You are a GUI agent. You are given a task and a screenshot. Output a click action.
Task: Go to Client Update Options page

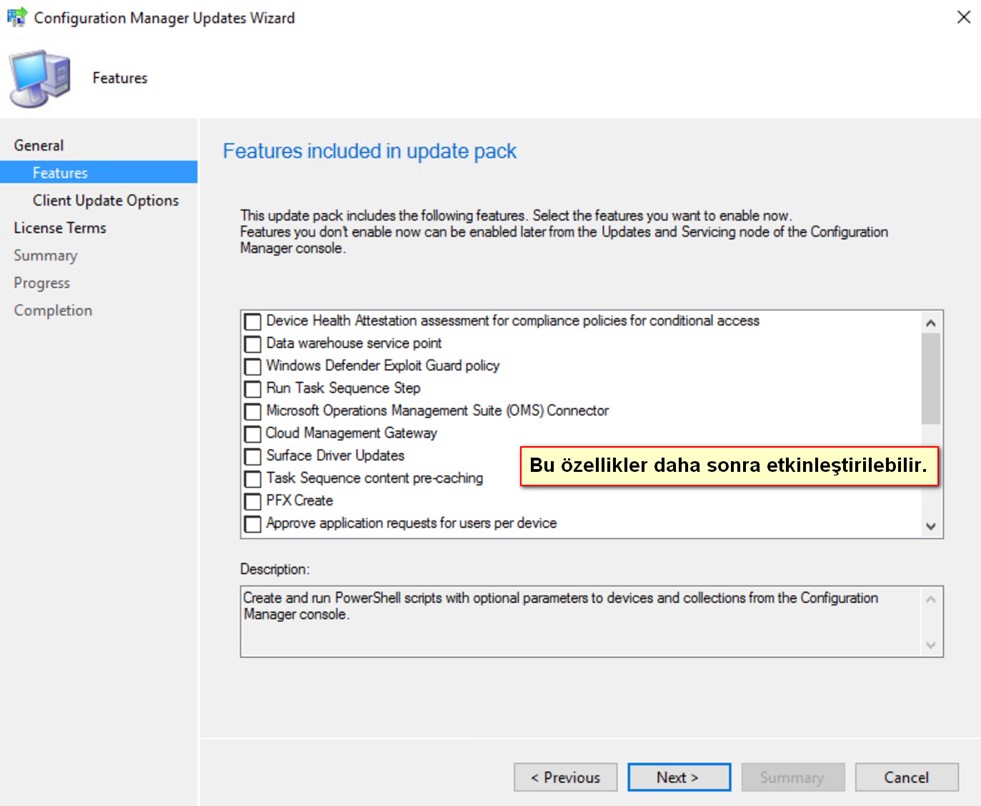point(106,200)
